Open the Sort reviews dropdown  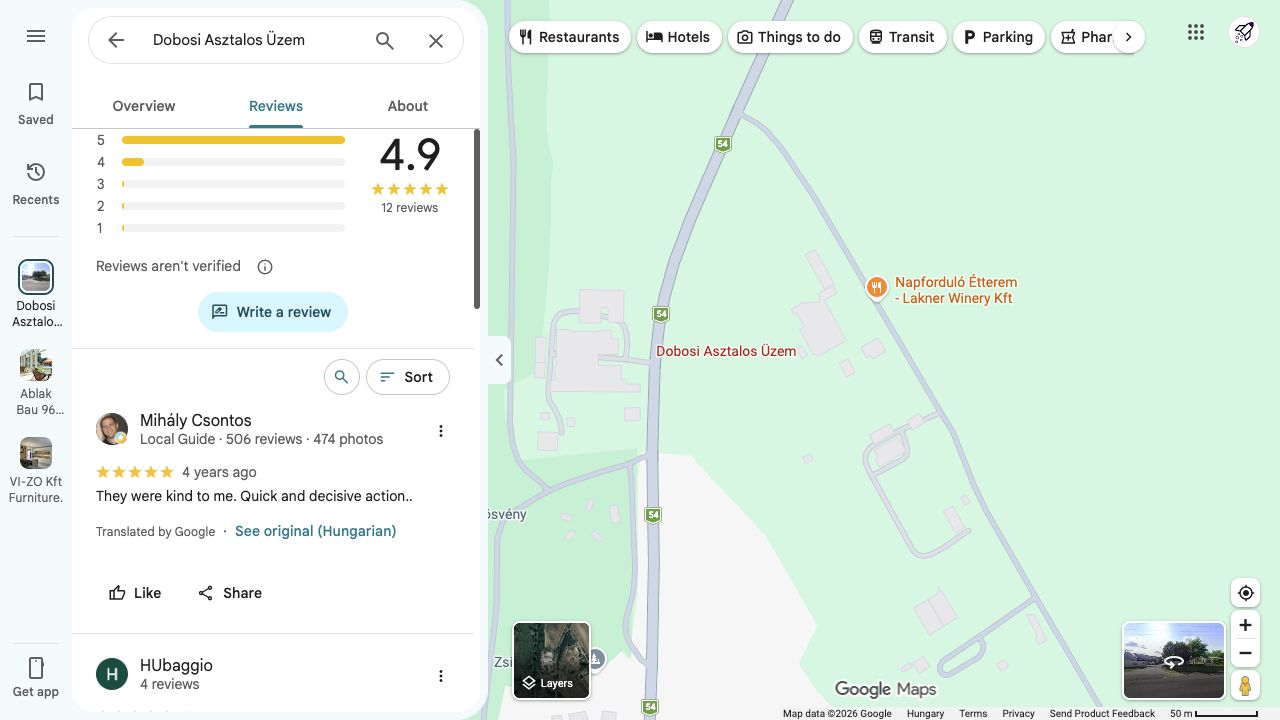point(408,377)
